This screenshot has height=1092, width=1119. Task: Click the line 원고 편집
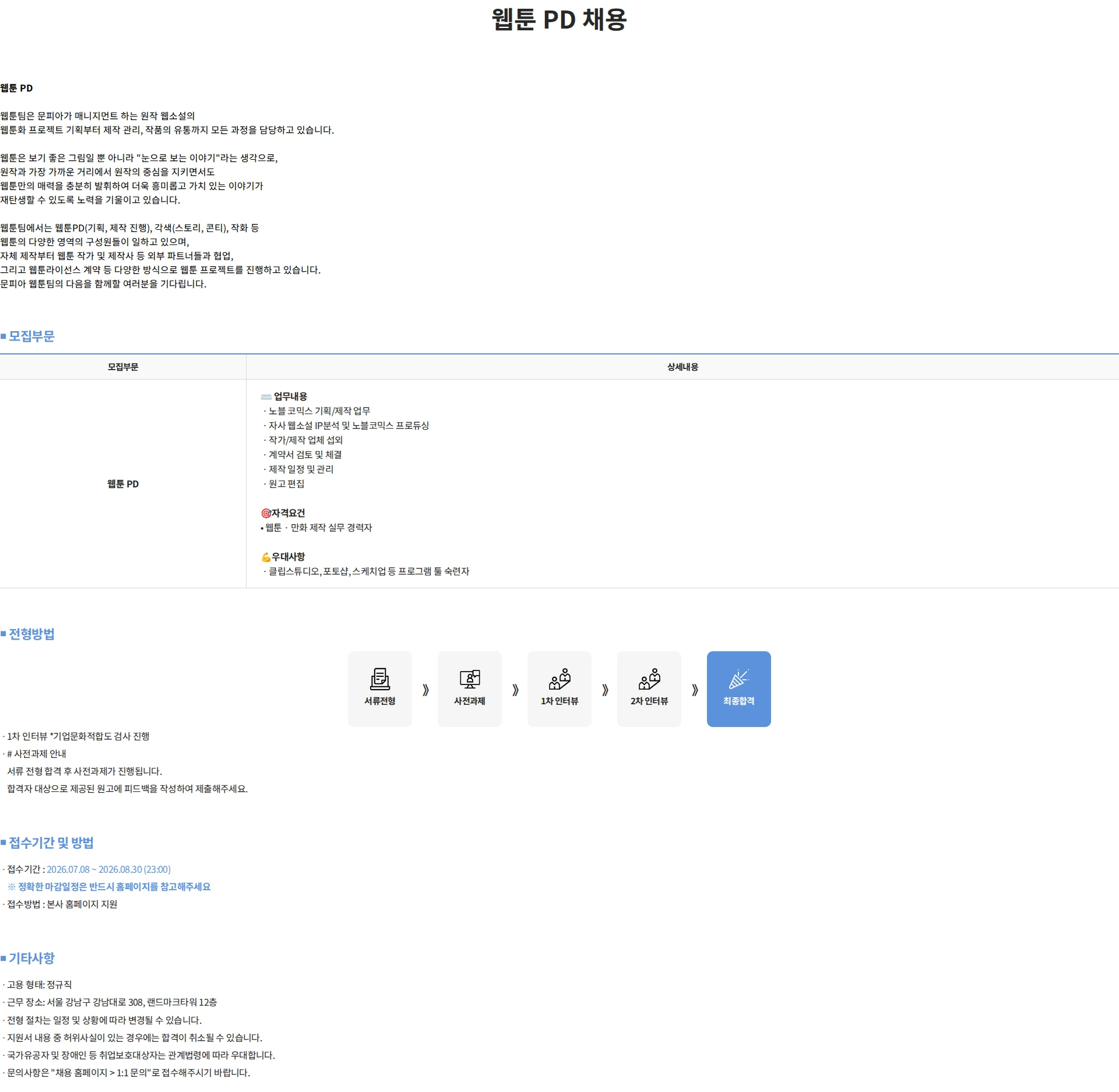click(x=286, y=484)
